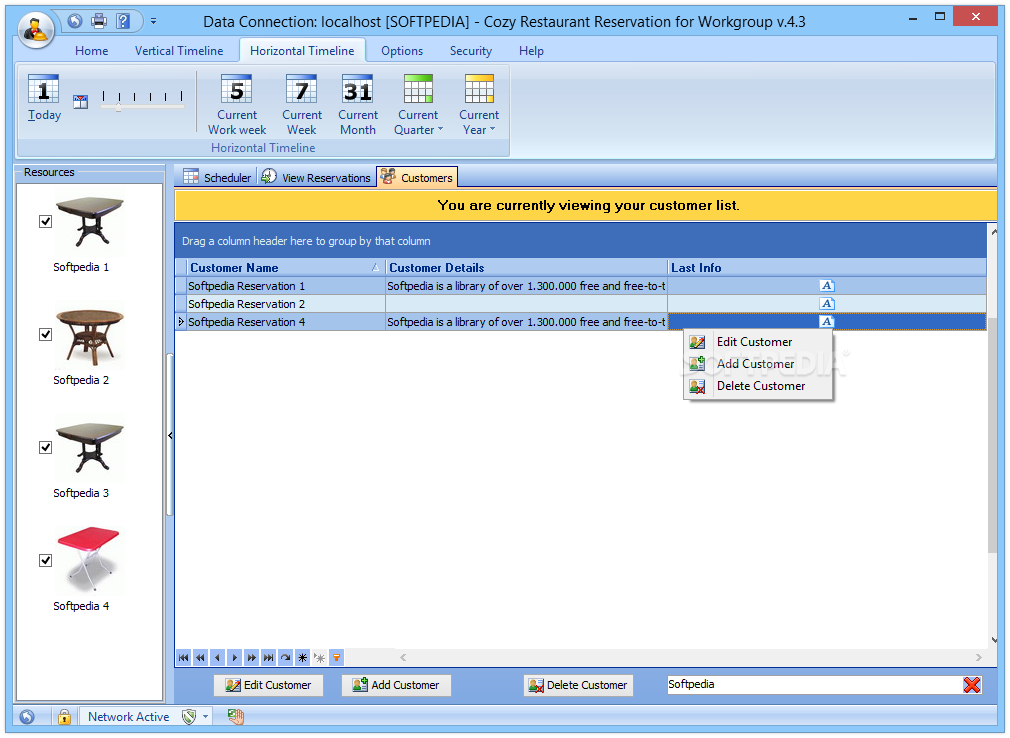This screenshot has height=738, width=1010.
Task: Click the Softpedia 3 table thumbnail
Action: pyautogui.click(x=90, y=448)
